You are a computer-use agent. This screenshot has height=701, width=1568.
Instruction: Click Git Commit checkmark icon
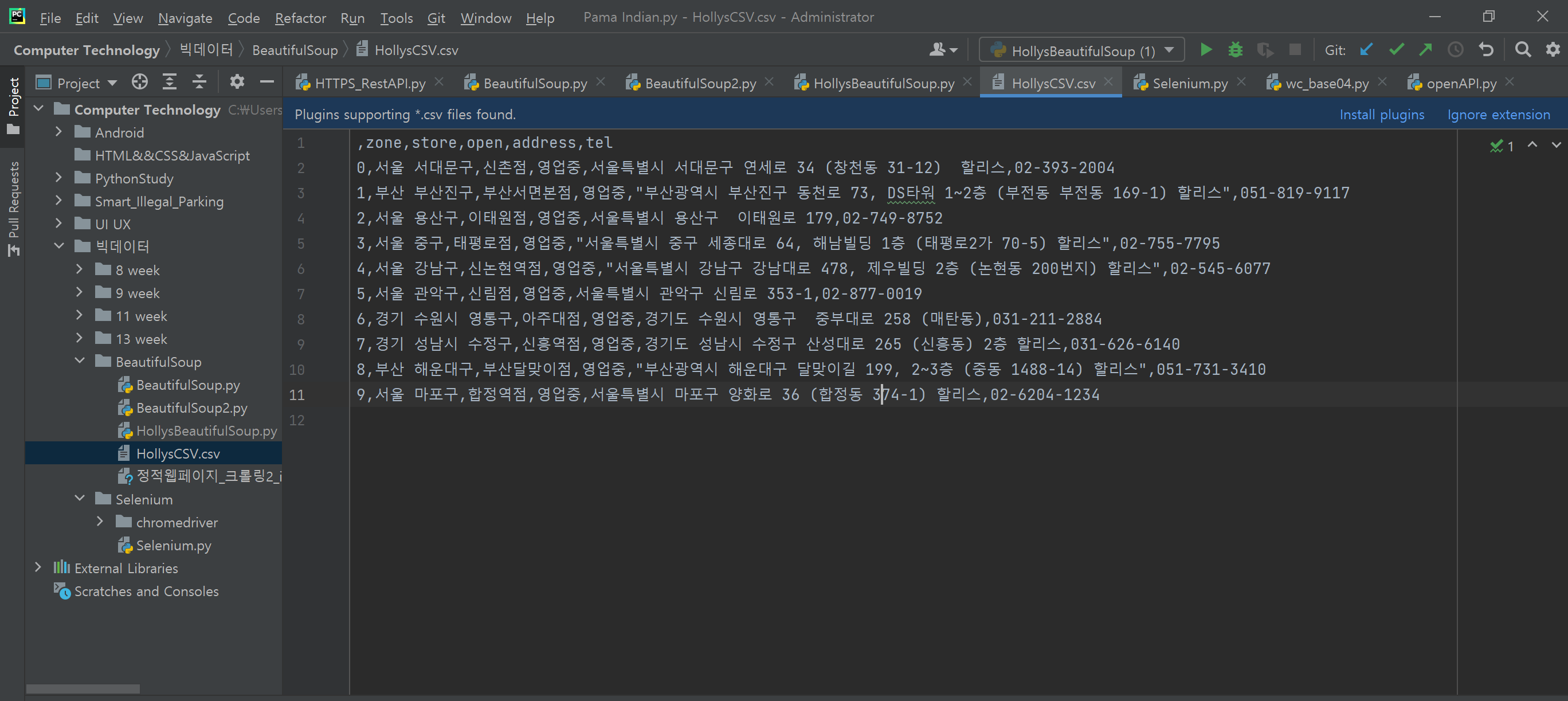[1396, 50]
